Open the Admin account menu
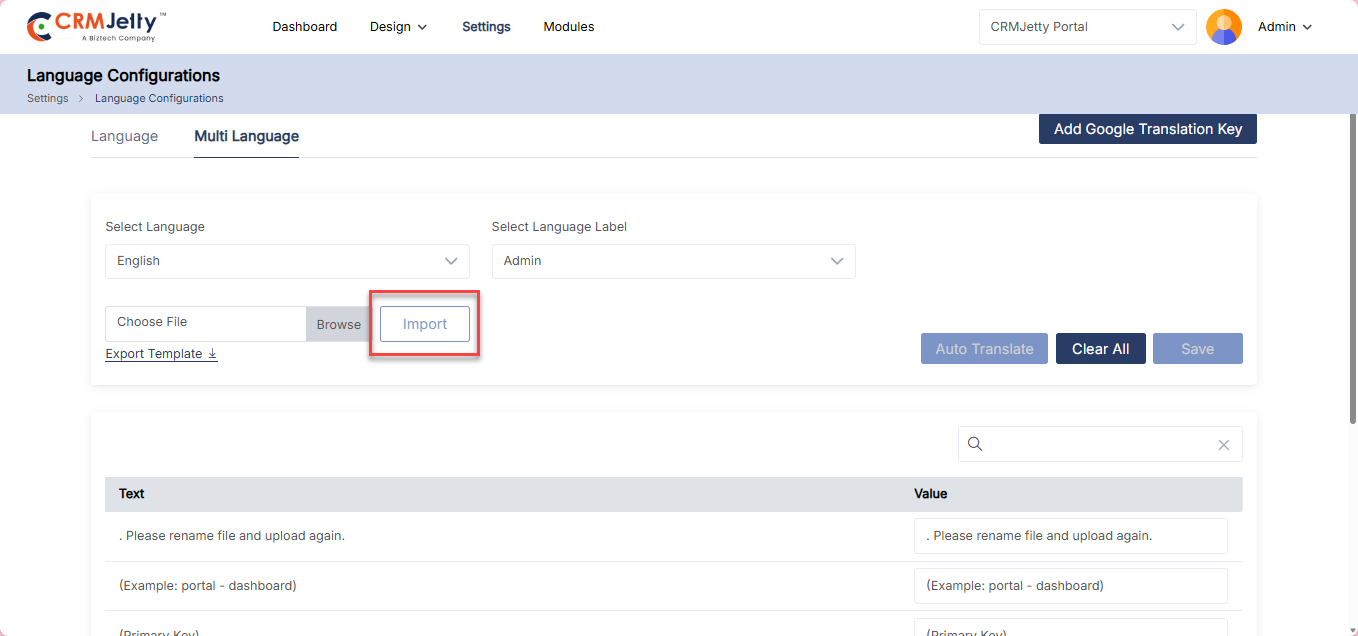 (x=1284, y=27)
